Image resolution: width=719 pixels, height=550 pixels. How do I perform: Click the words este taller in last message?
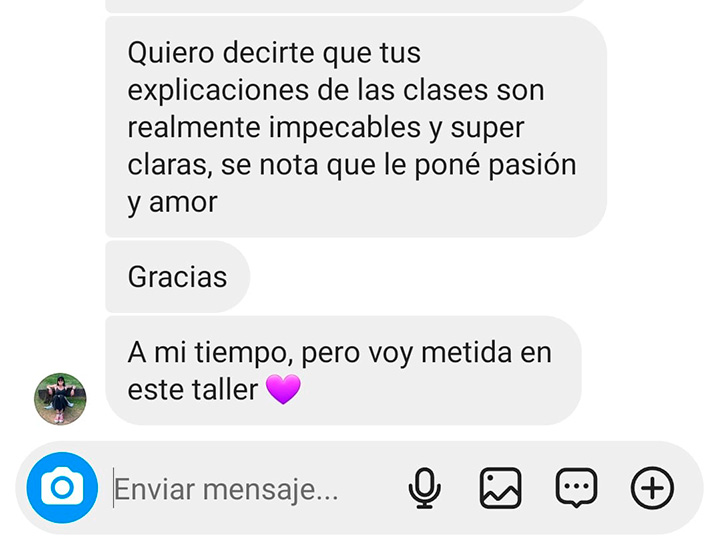point(193,390)
